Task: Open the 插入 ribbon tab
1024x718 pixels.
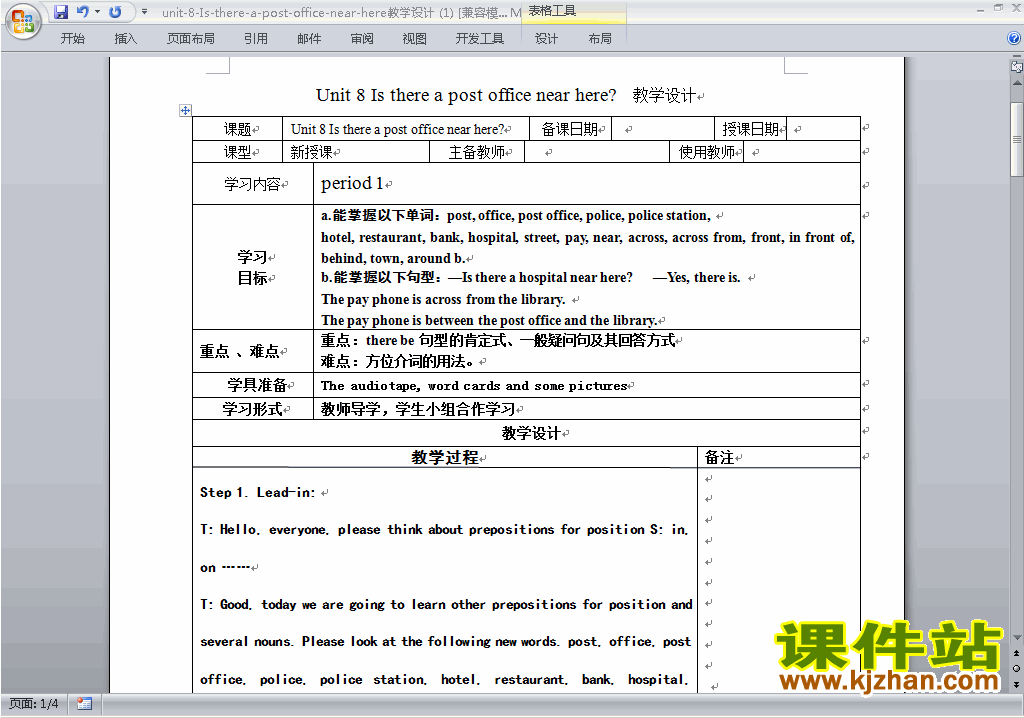Action: pos(125,39)
